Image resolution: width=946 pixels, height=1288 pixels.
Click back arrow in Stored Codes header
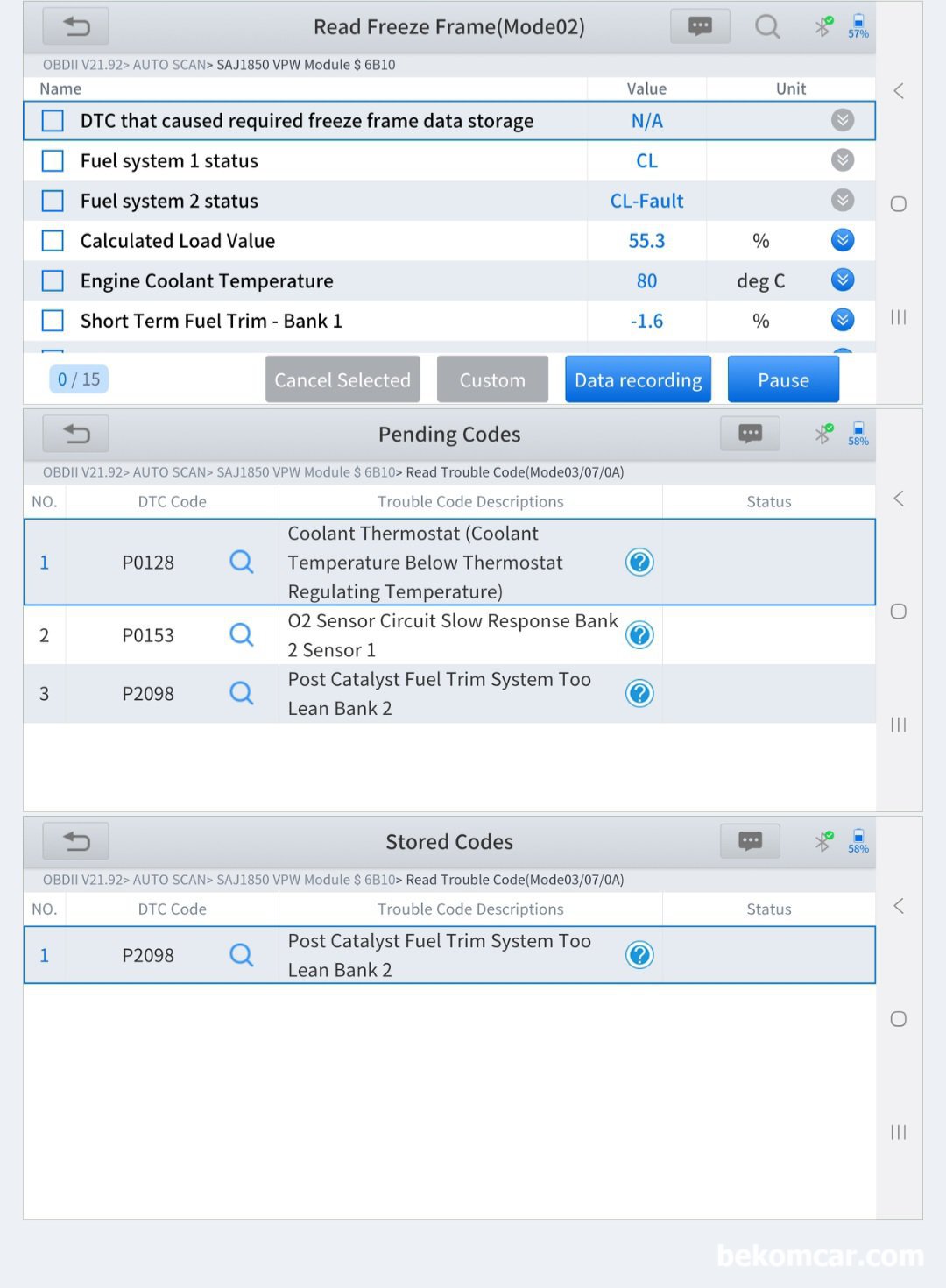coord(76,841)
